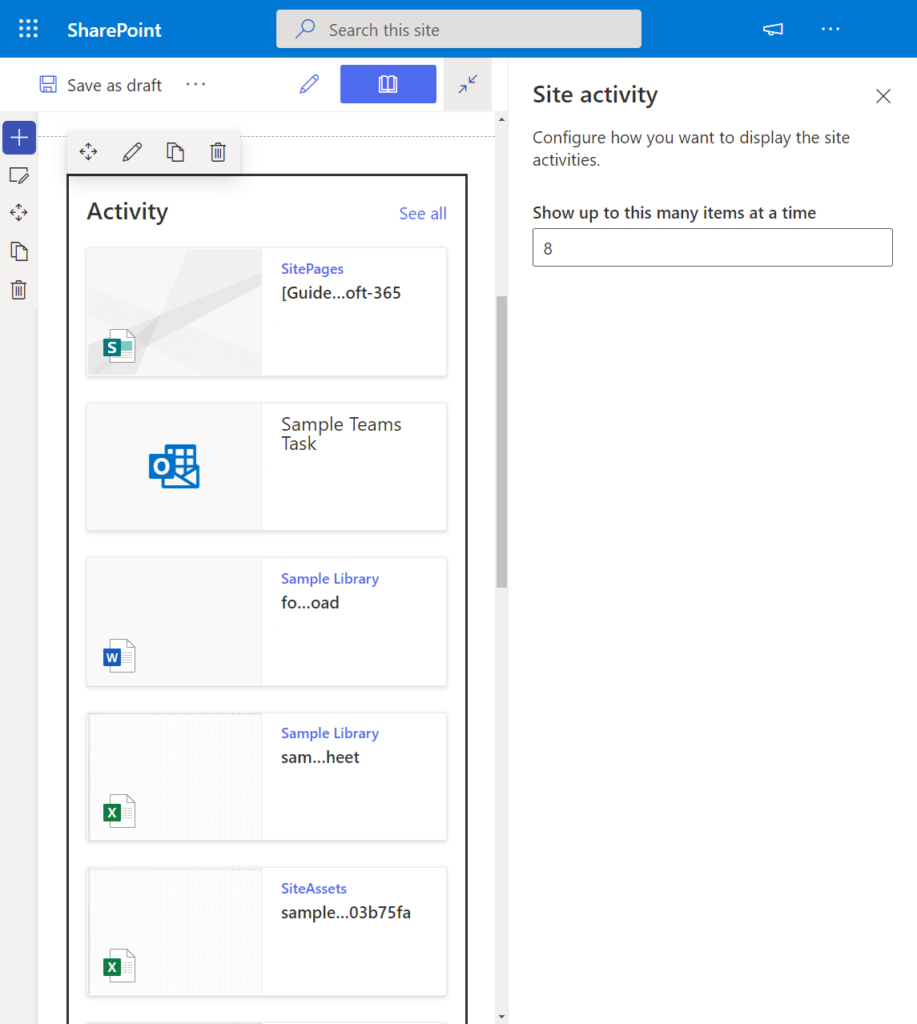Click the megaphone feedback icon
The image size is (917, 1024).
(x=773, y=29)
